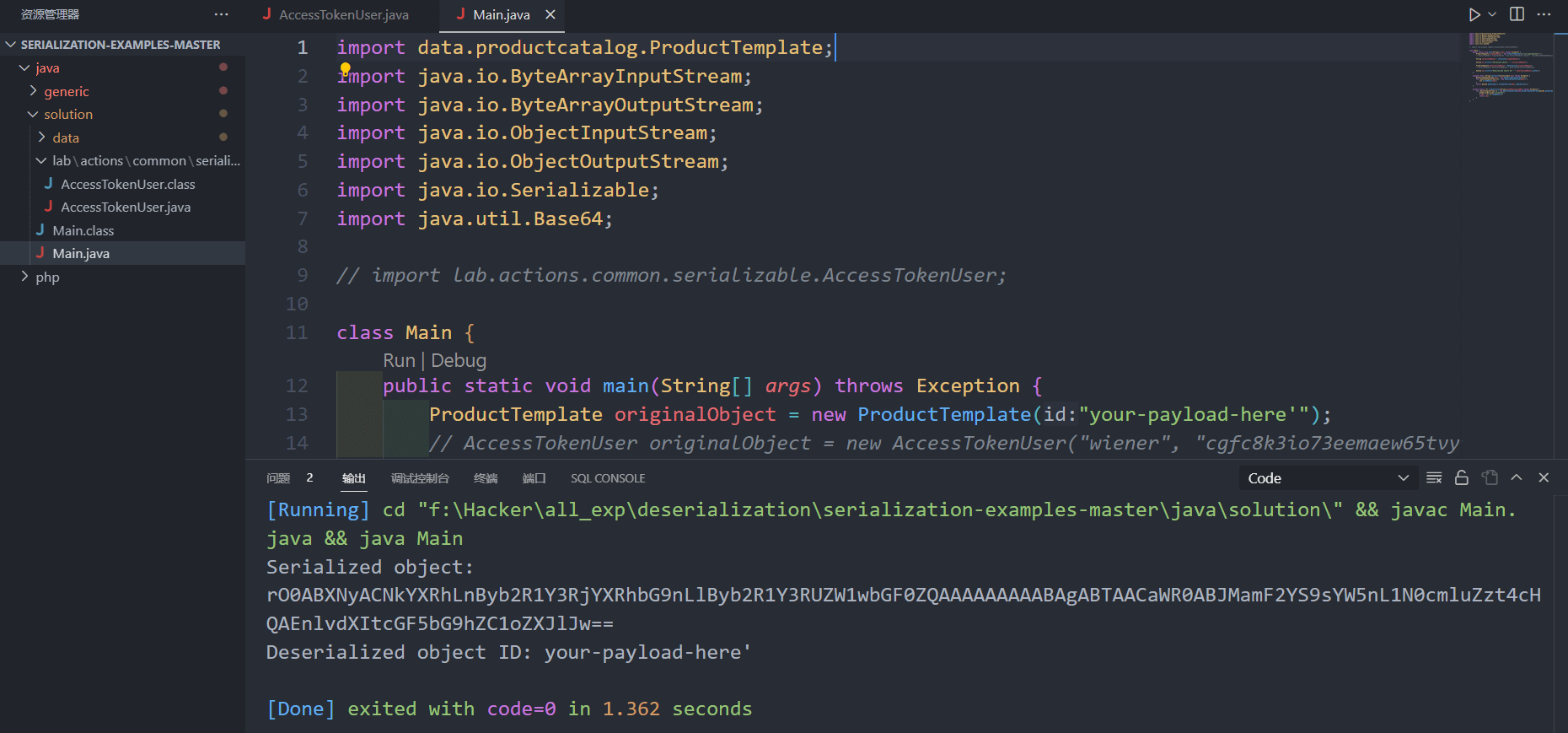Click line number 8 in the gutter
This screenshot has height=733, width=1568.
tap(303, 246)
